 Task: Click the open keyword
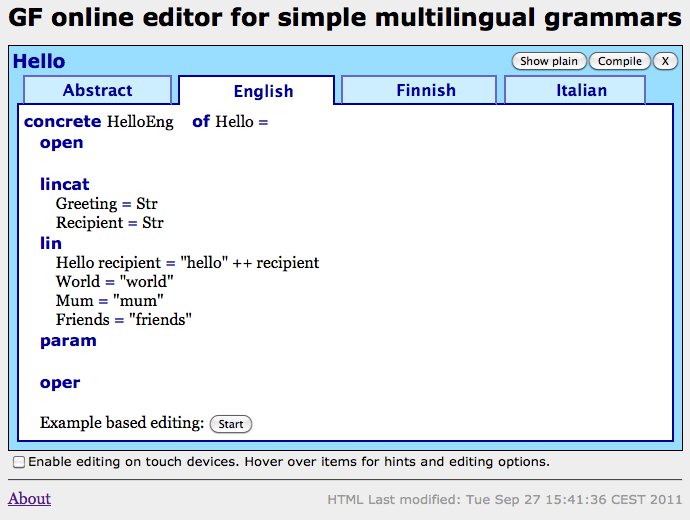tap(62, 143)
